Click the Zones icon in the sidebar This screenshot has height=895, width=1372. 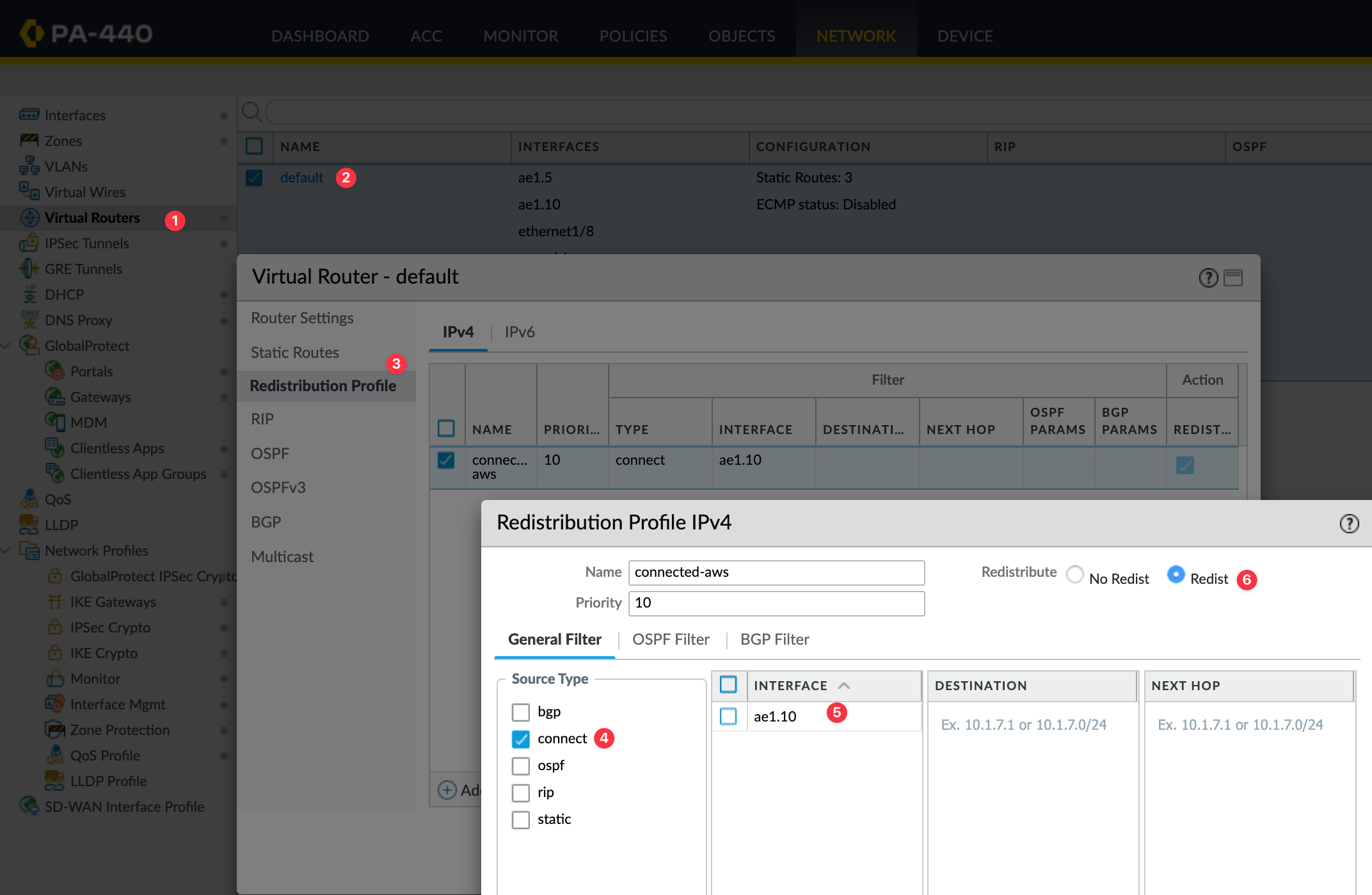29,141
